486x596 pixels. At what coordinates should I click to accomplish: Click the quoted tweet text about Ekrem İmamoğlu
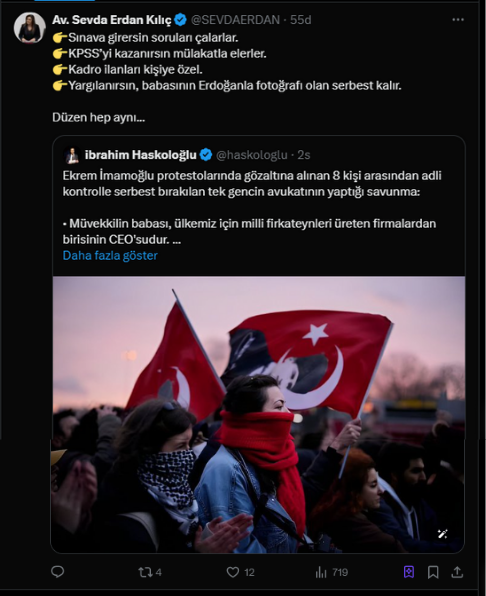click(x=252, y=208)
